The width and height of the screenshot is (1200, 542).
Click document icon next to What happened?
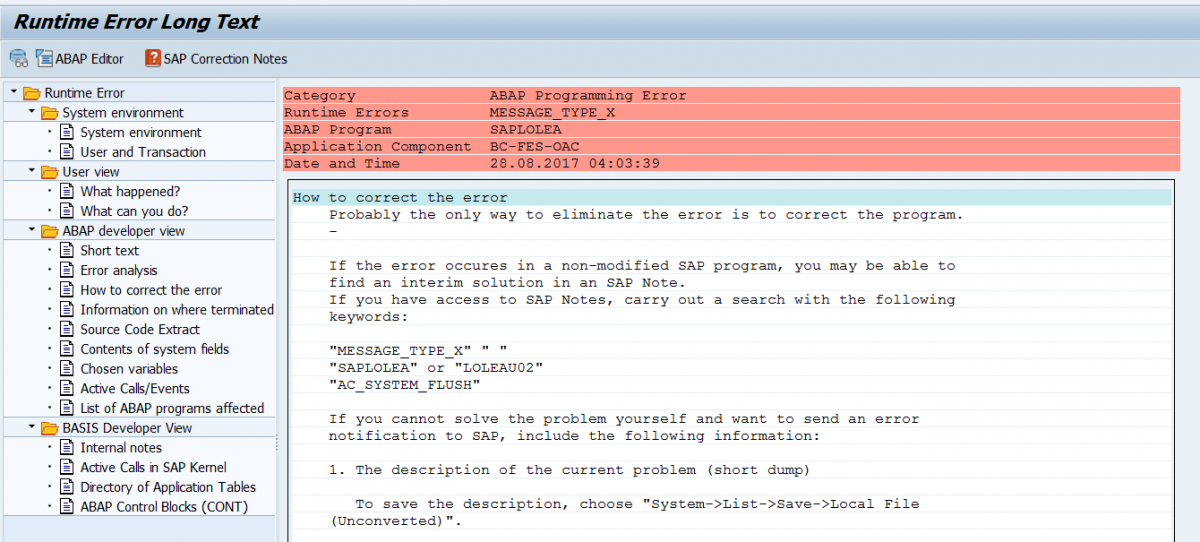click(68, 191)
